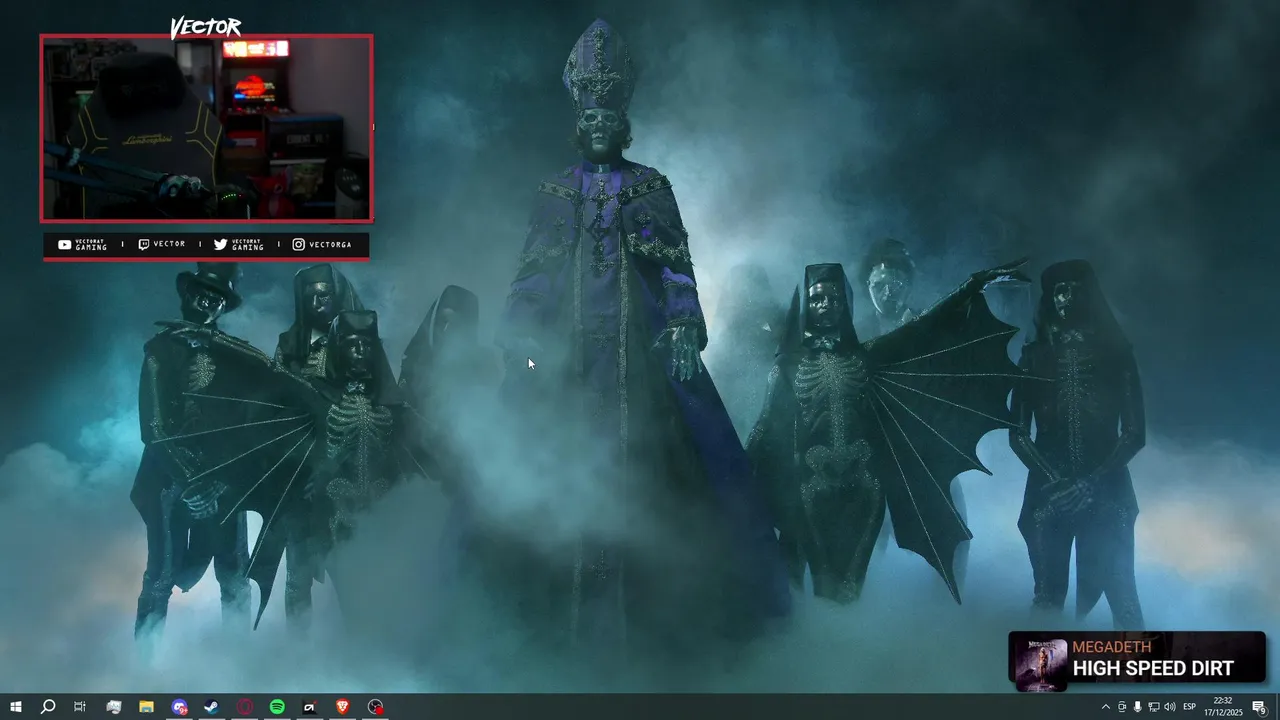Open the volume speaker tray icon
The width and height of the screenshot is (1280, 720).
[1169, 707]
